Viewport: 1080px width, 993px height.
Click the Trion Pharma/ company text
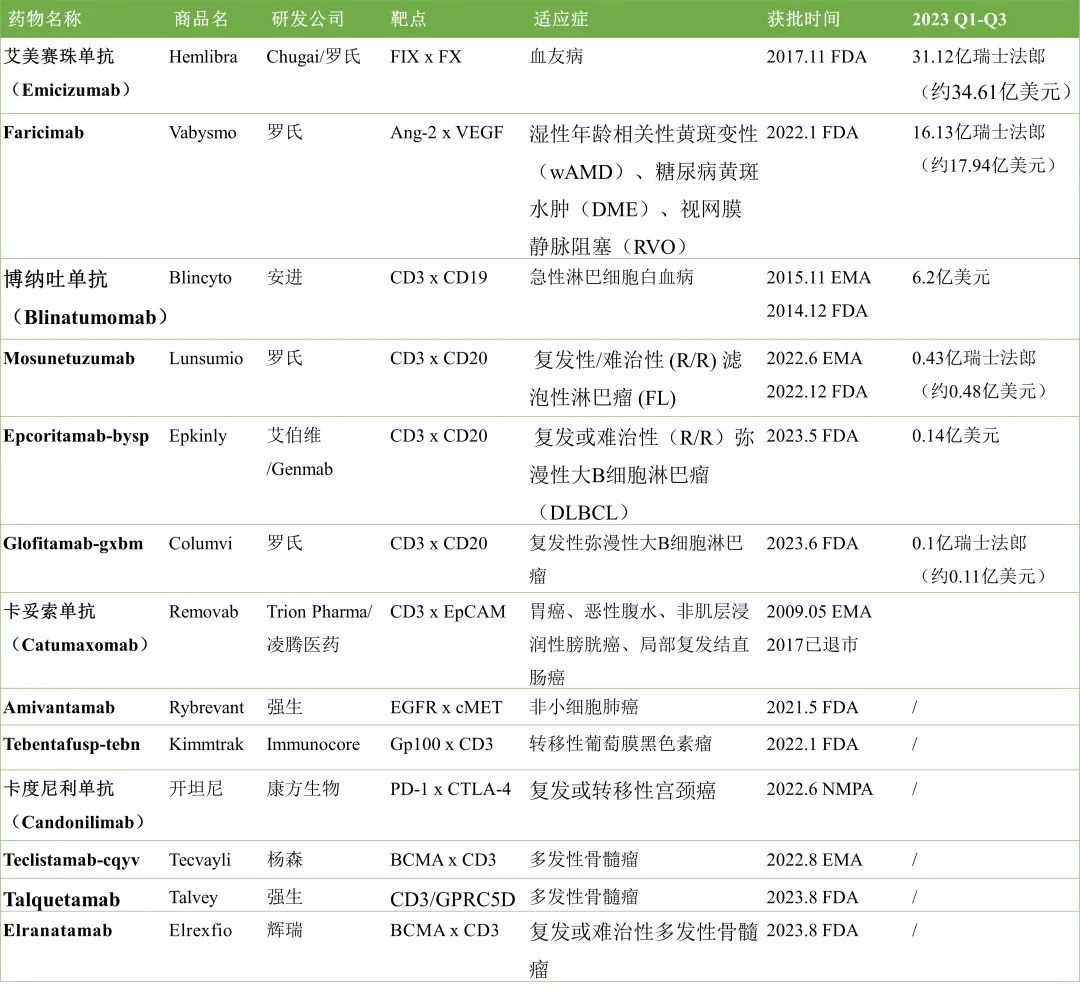point(320,612)
